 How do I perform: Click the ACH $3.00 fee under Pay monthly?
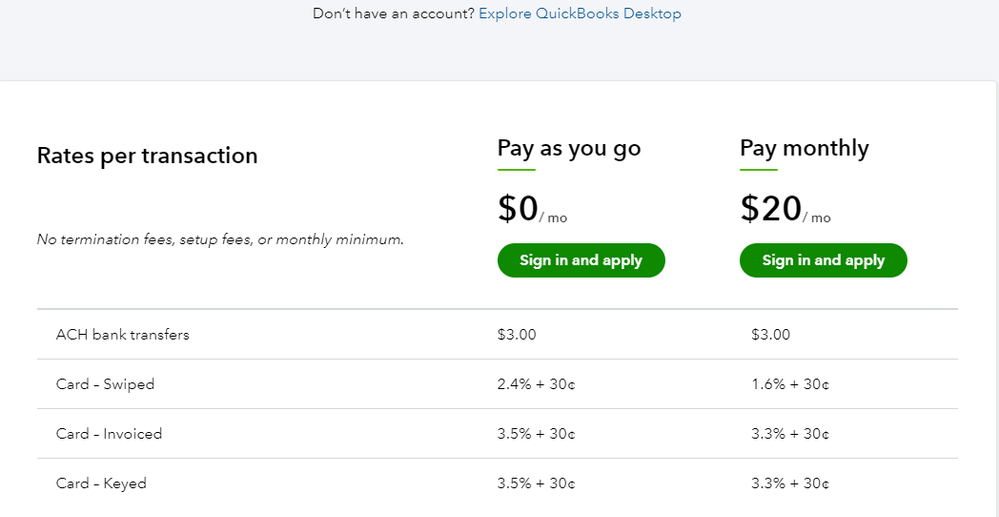click(x=770, y=335)
